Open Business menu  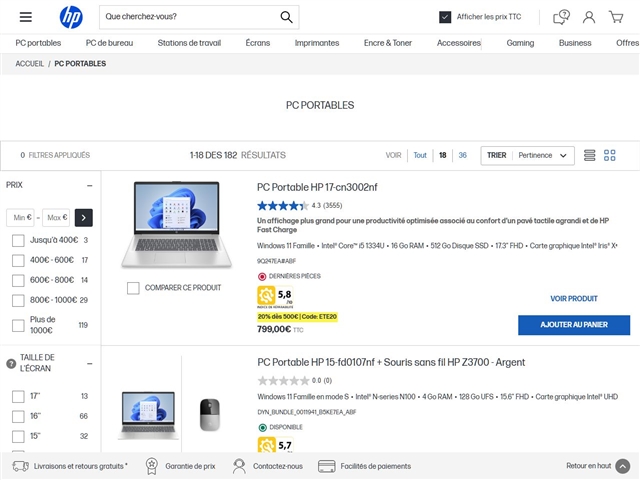point(575,43)
